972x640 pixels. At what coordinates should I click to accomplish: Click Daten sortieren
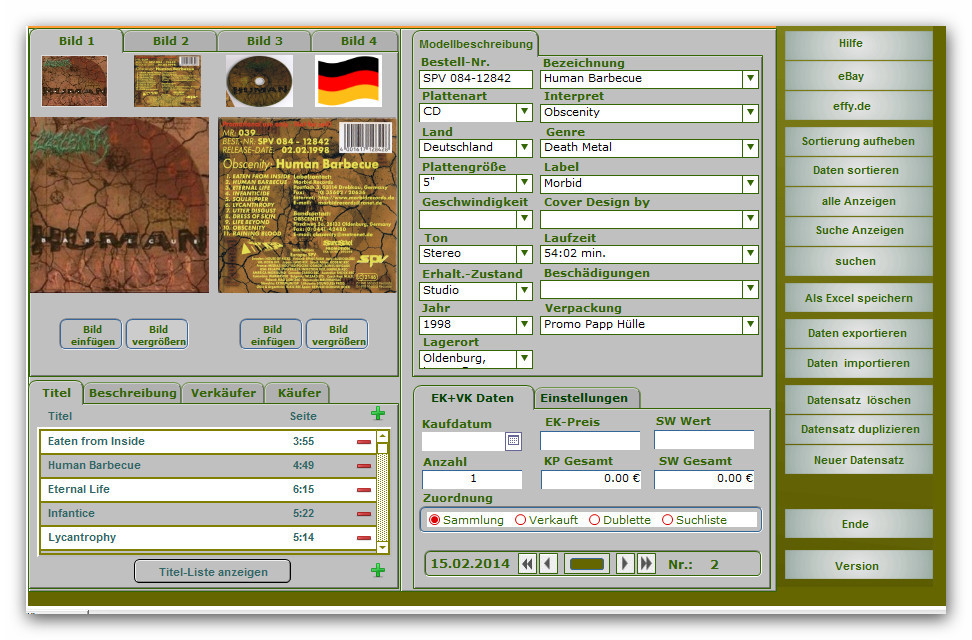(859, 171)
